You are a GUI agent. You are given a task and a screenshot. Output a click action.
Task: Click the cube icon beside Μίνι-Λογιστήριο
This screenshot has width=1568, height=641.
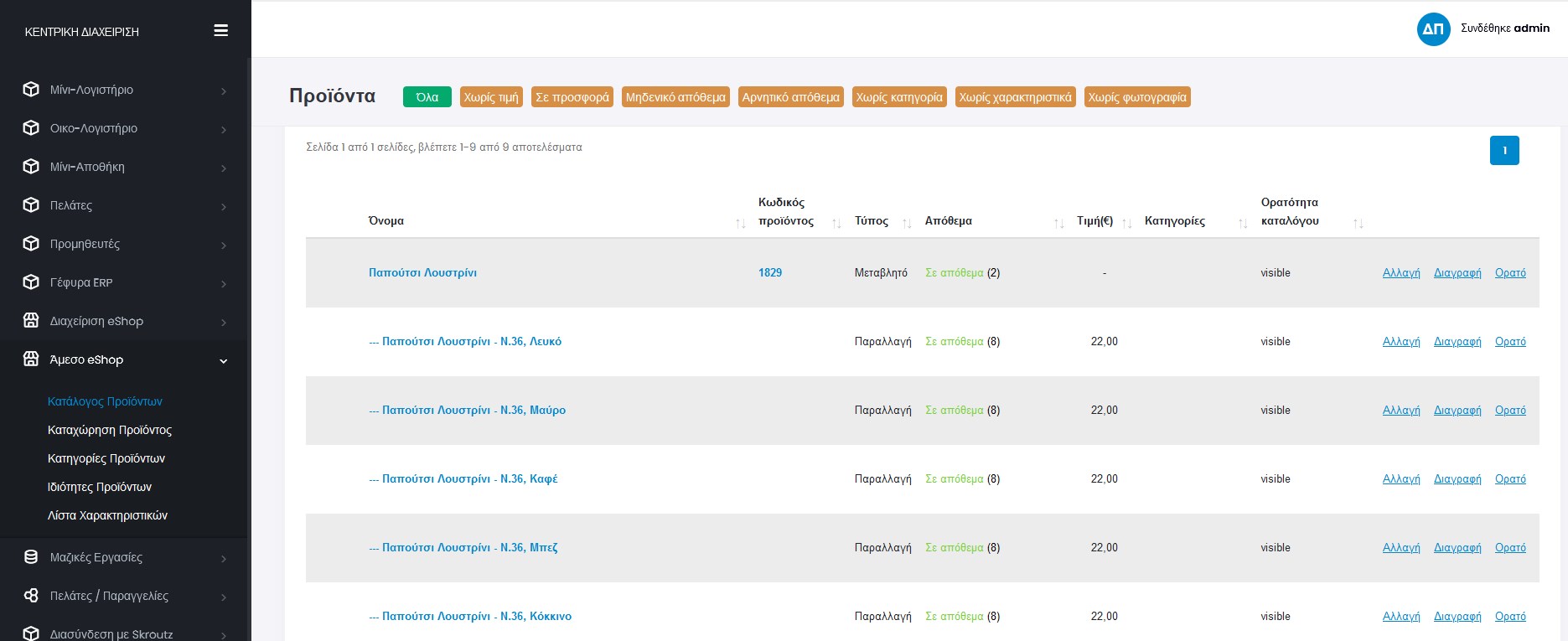(31, 90)
